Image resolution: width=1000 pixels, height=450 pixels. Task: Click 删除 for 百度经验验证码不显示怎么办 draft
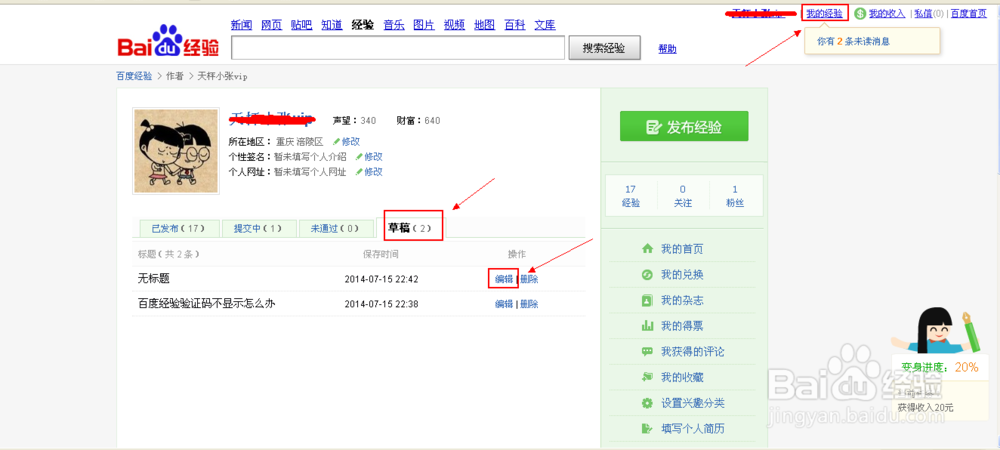(529, 304)
